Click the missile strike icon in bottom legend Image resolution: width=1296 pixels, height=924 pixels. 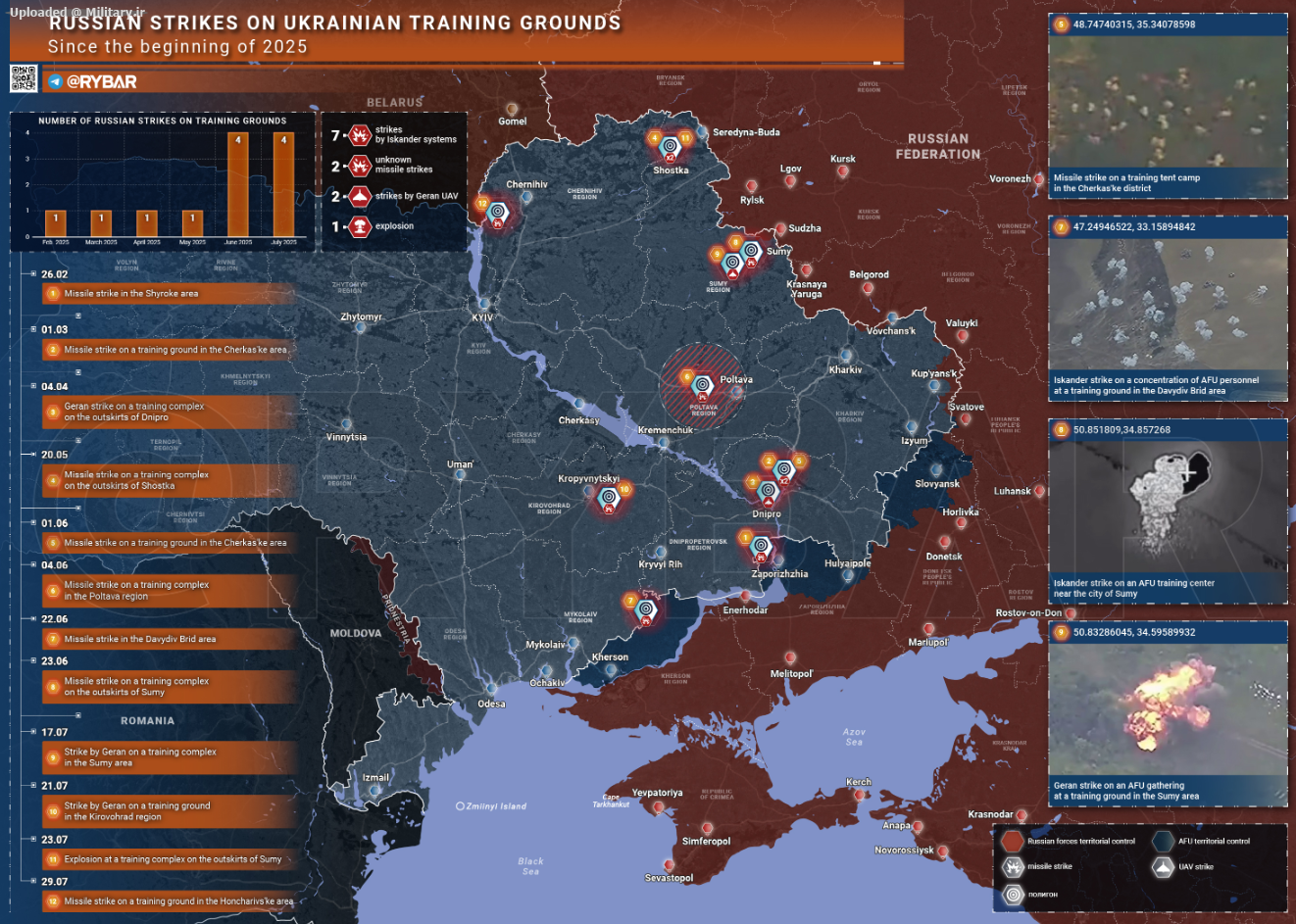1013,867
